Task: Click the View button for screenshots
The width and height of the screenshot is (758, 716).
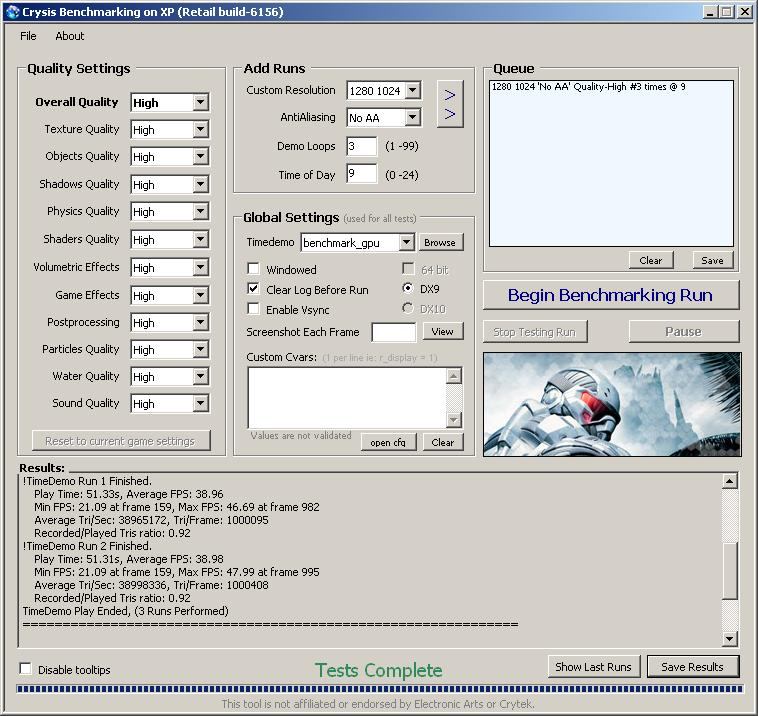Action: [x=442, y=331]
